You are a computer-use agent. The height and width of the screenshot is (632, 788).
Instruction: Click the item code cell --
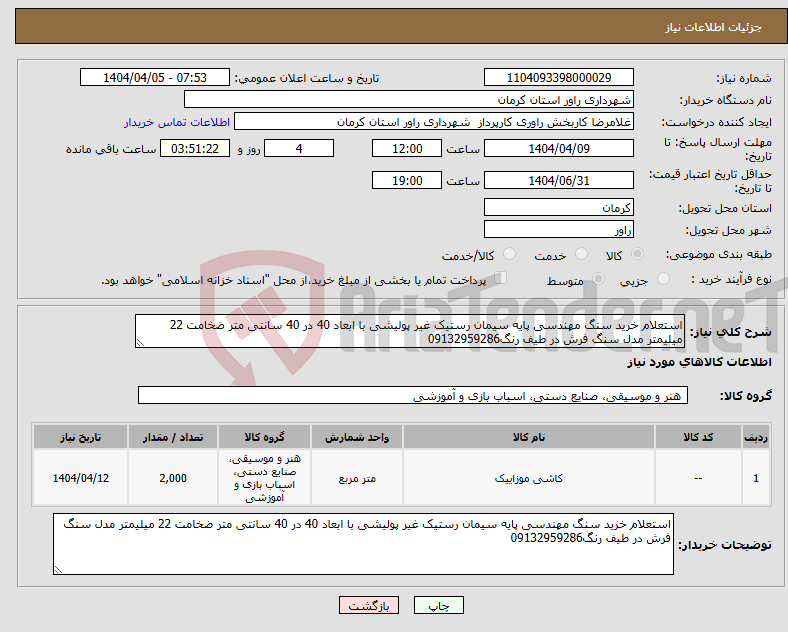(x=698, y=478)
